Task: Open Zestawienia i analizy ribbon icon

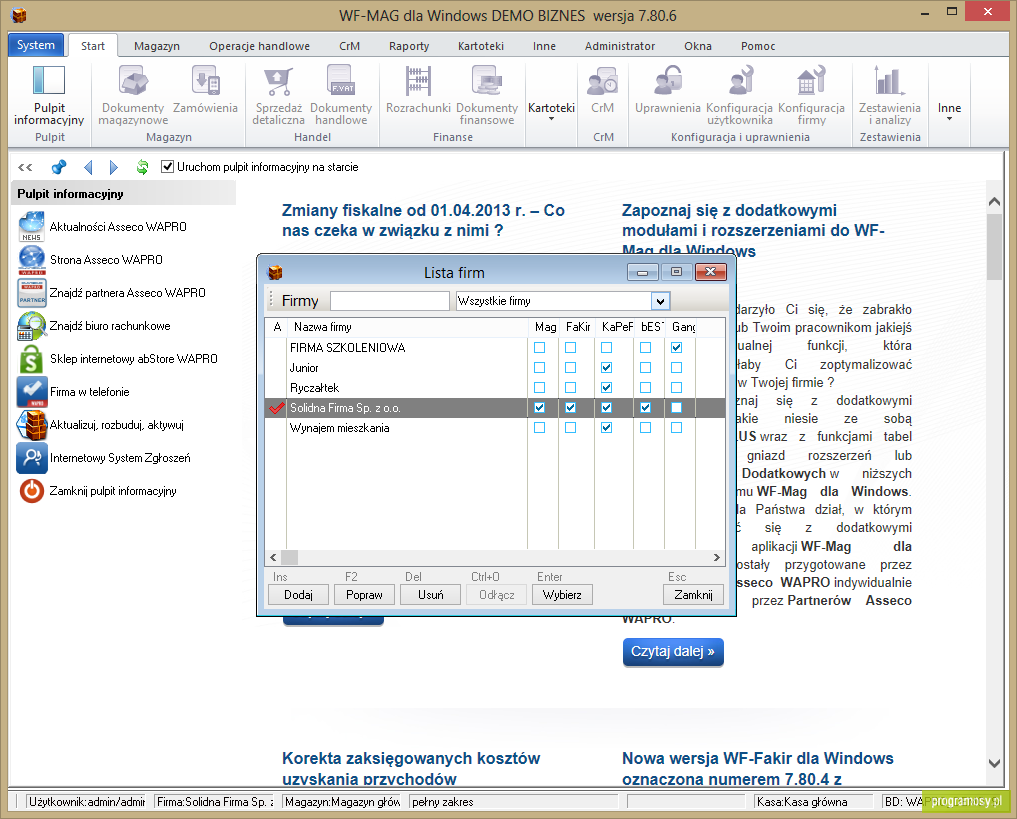Action: point(890,81)
